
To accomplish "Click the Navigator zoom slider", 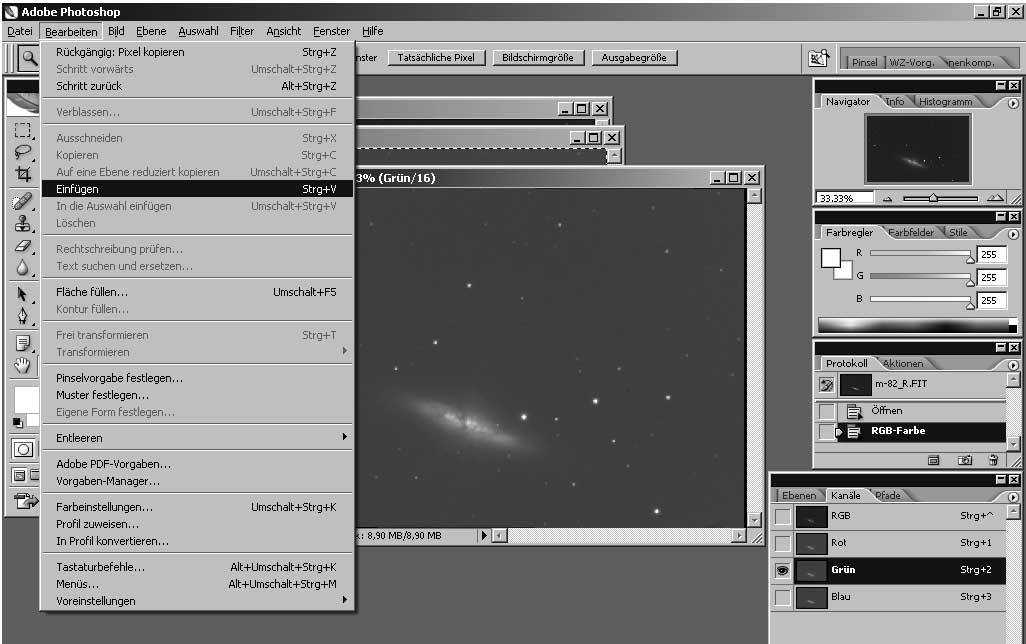I will pyautogui.click(x=940, y=198).
